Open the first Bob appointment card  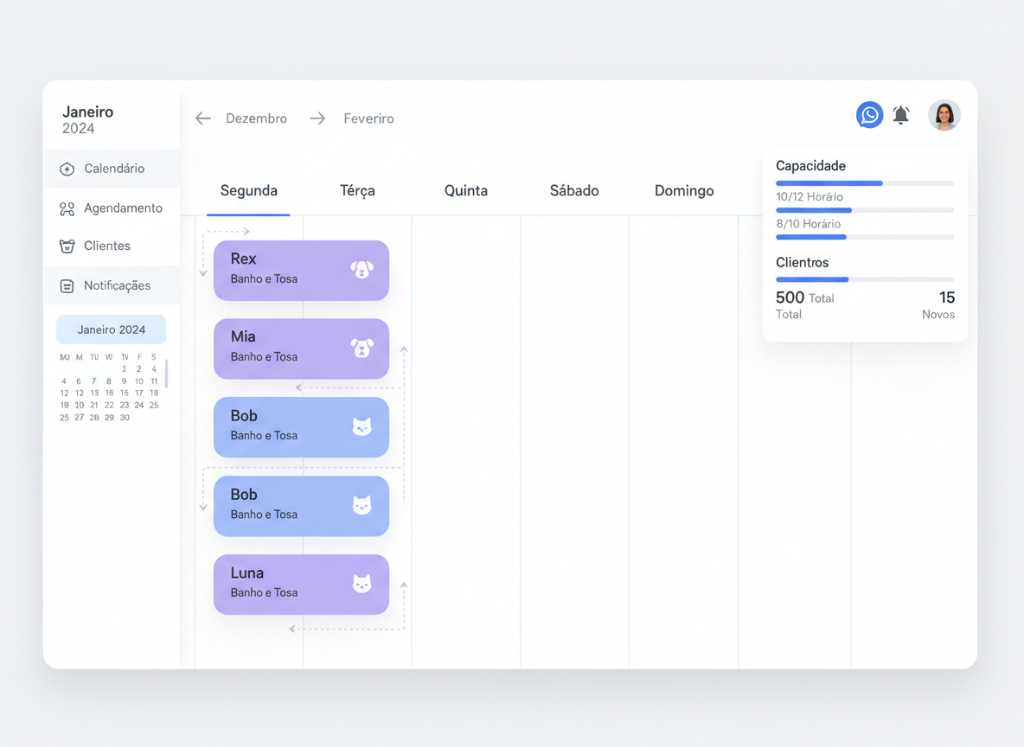click(300, 426)
